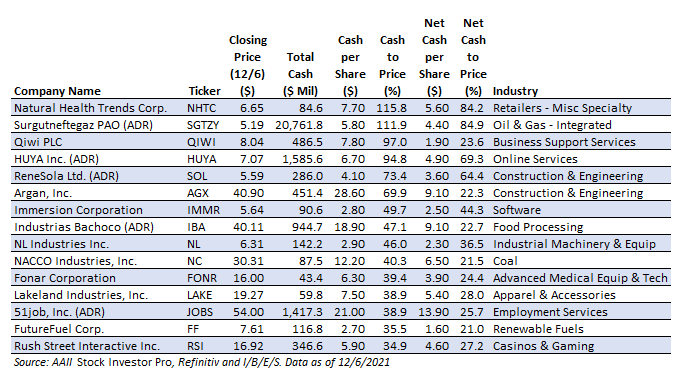Select the Natural Health Trends Corp. cell
The width and height of the screenshot is (684, 382).
(90, 108)
